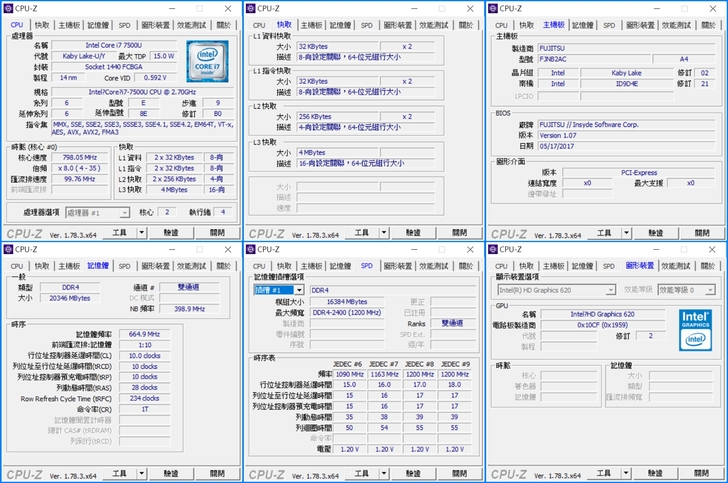Click CPU-Z title icon in the 記憶體 window
The height and width of the screenshot is (483, 728).
[8, 249]
